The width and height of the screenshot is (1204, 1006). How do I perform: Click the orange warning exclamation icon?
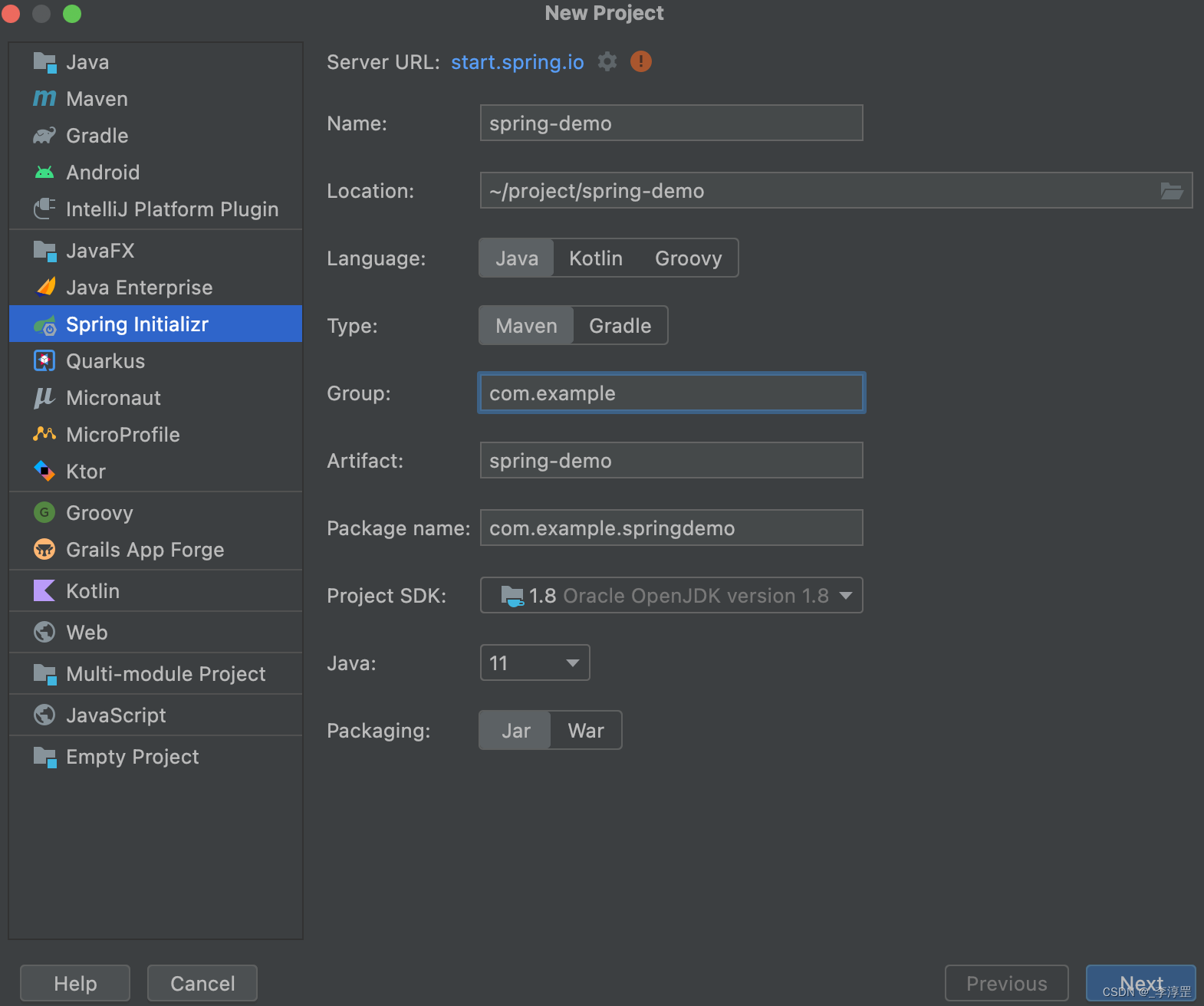point(641,61)
